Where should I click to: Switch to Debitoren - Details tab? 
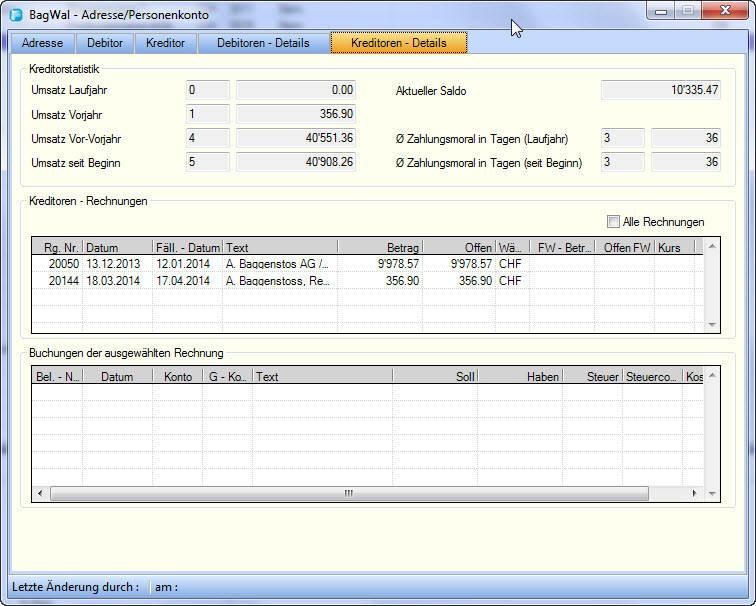click(x=264, y=43)
